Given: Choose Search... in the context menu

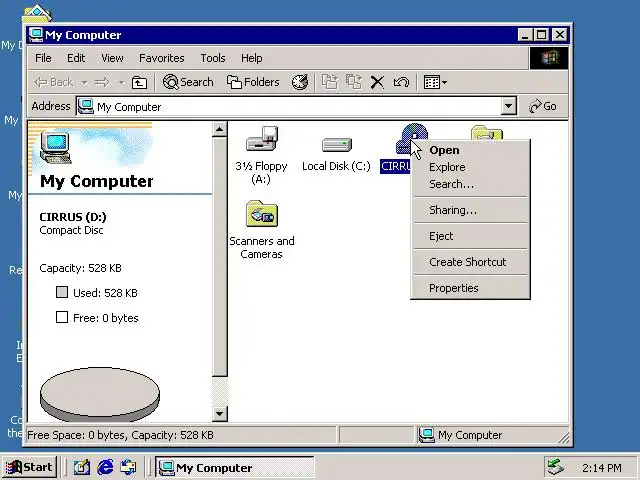Looking at the screenshot, I should point(470,184).
